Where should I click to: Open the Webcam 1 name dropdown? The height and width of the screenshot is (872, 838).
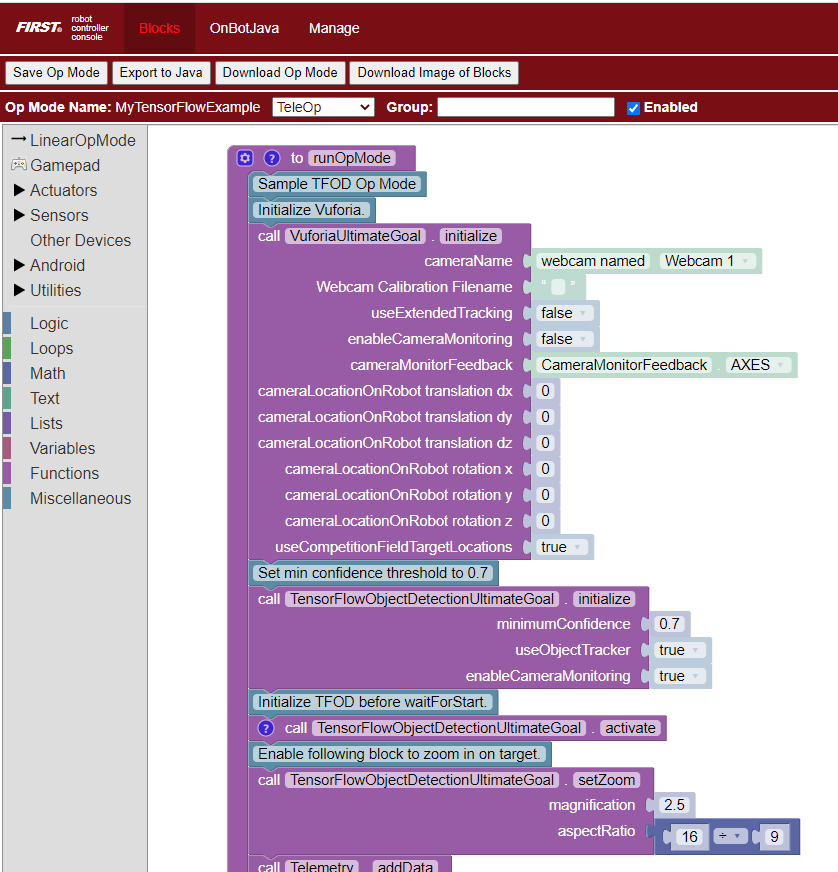[x=707, y=261]
